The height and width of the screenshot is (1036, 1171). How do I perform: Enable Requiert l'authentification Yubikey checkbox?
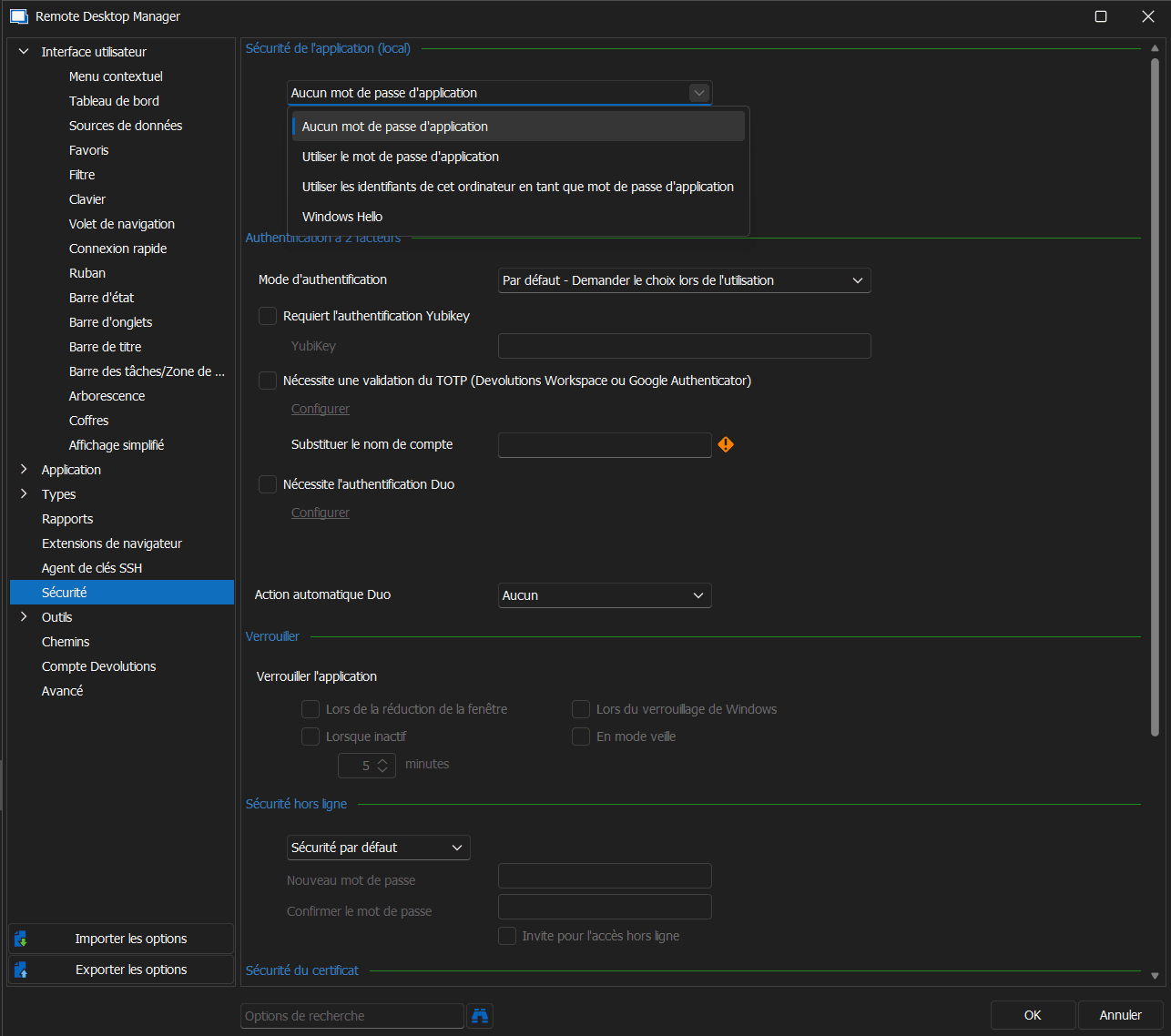268,316
